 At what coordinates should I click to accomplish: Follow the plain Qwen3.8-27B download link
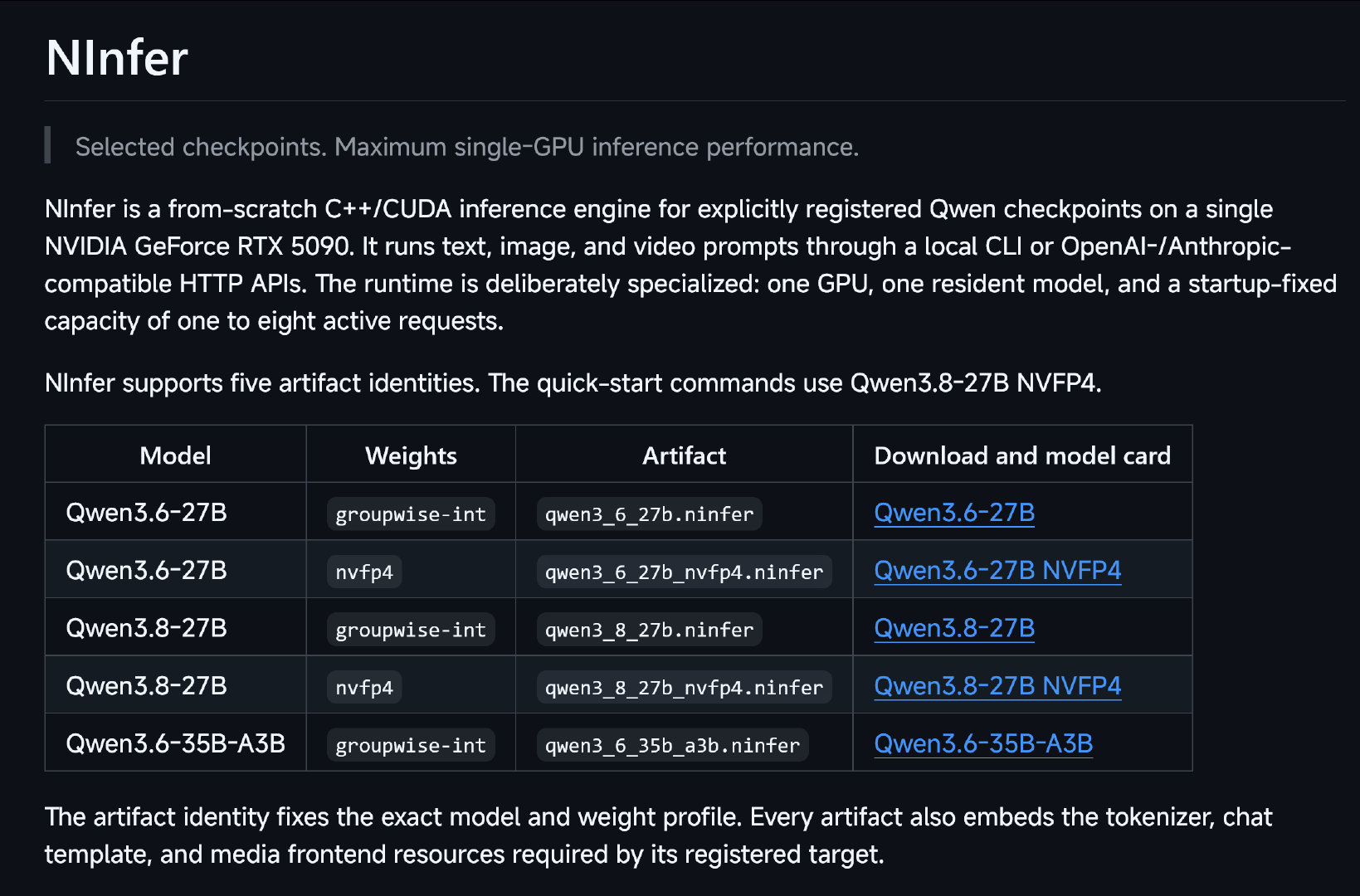(954, 628)
